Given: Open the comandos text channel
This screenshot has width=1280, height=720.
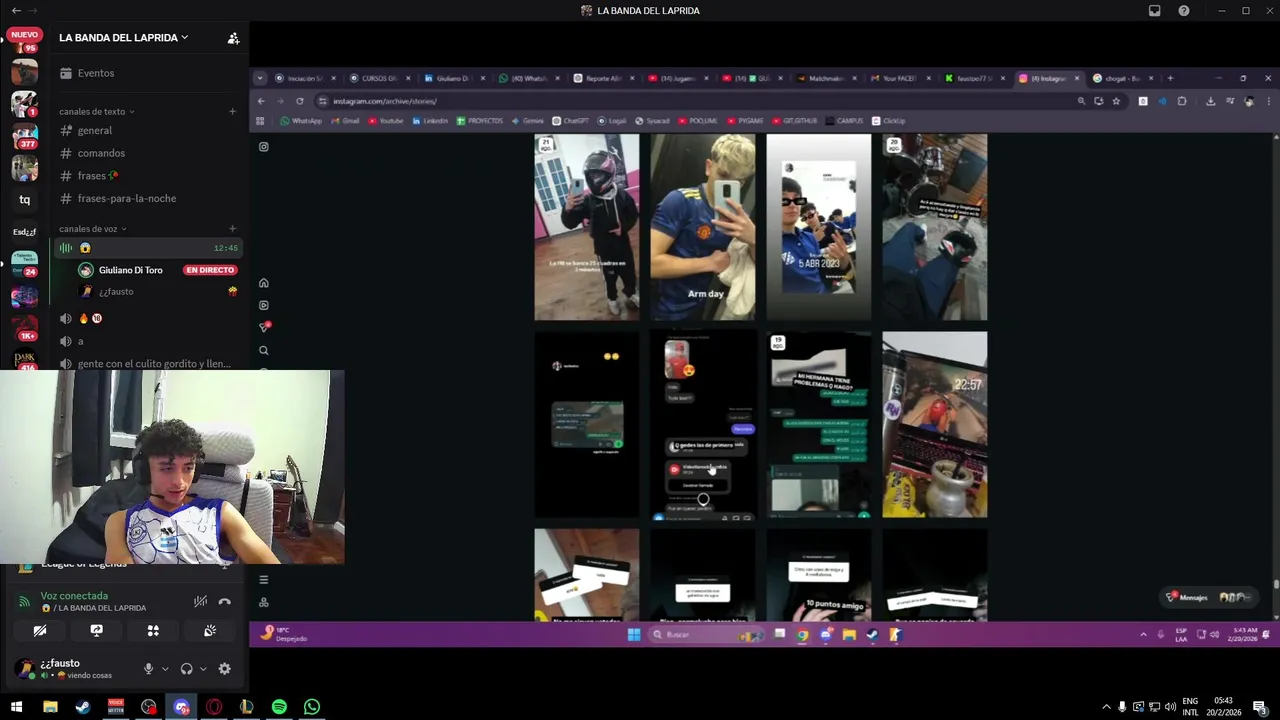Looking at the screenshot, I should click(x=148, y=153).
